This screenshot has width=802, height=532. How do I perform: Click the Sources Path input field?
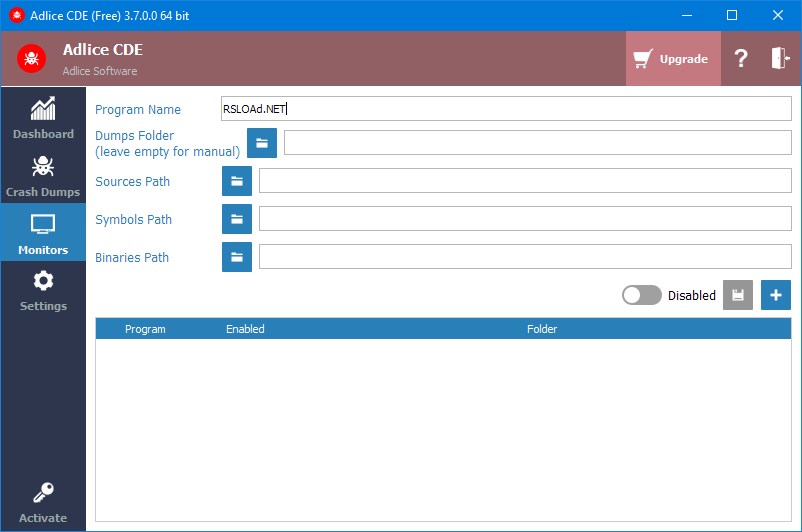(525, 181)
